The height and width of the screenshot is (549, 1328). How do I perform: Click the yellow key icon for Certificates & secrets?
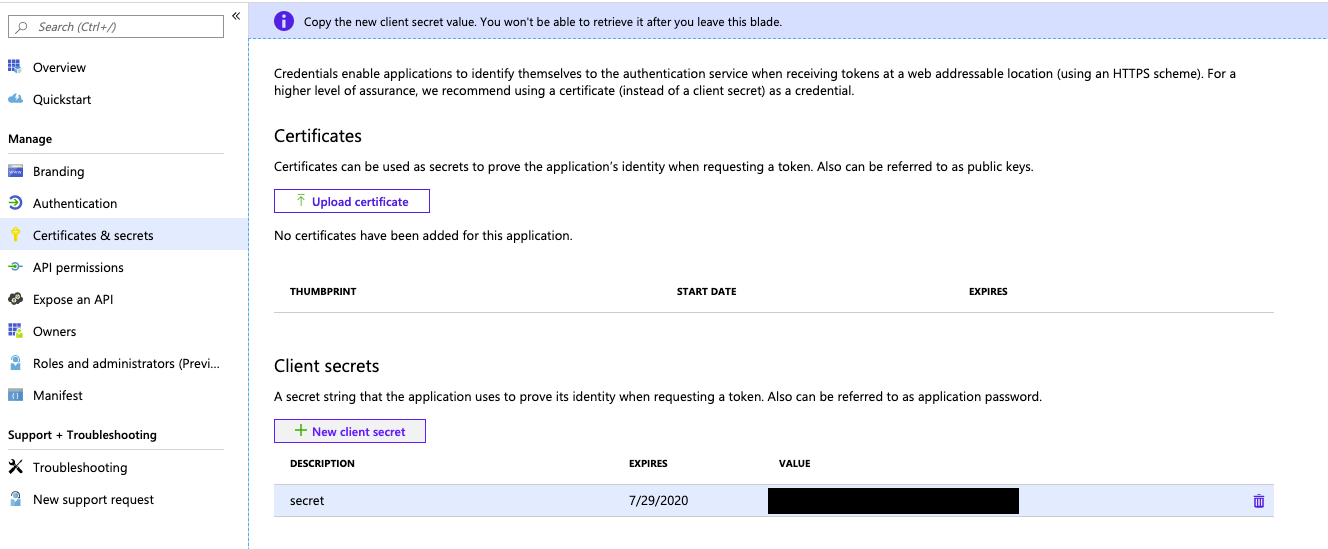[x=15, y=235]
